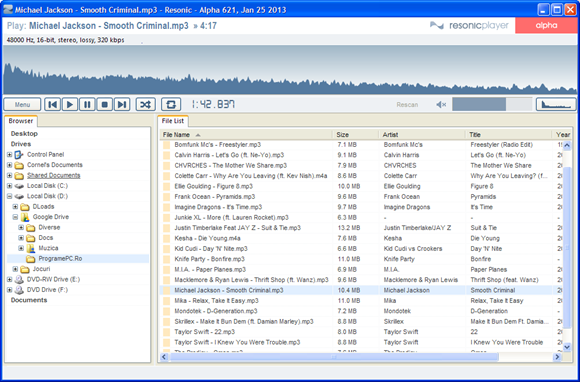Image resolution: width=580 pixels, height=382 pixels.
Task: Select the Google Drive folder icon
Action: (x=25, y=217)
